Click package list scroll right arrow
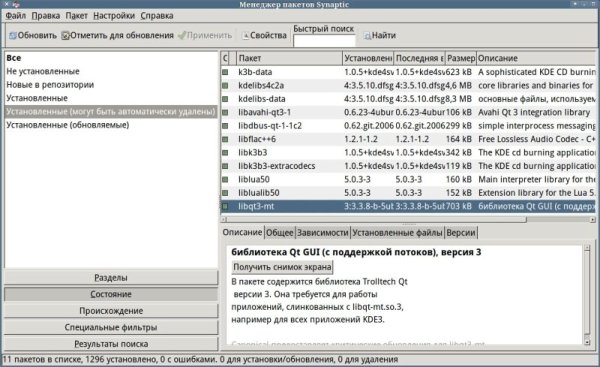The width and height of the screenshot is (600, 367). click(x=592, y=220)
